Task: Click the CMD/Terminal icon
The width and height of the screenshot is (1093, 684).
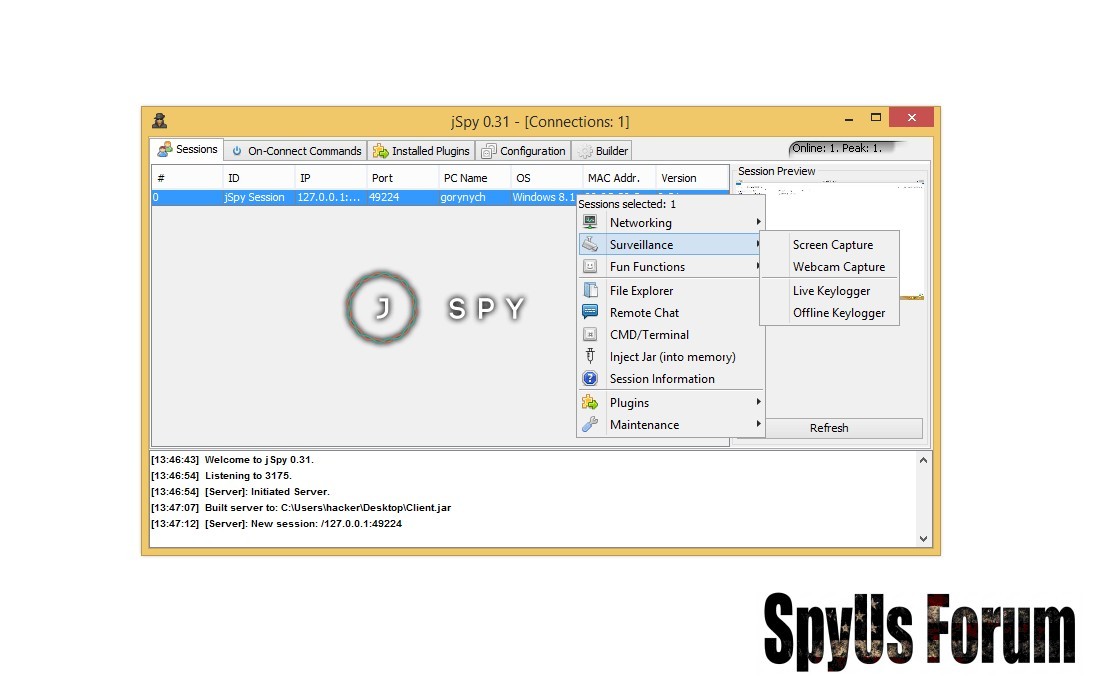Action: (x=590, y=334)
